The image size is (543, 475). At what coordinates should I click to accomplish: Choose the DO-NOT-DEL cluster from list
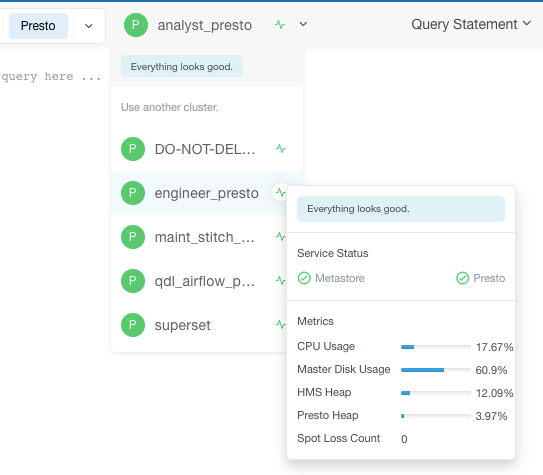tap(207, 149)
